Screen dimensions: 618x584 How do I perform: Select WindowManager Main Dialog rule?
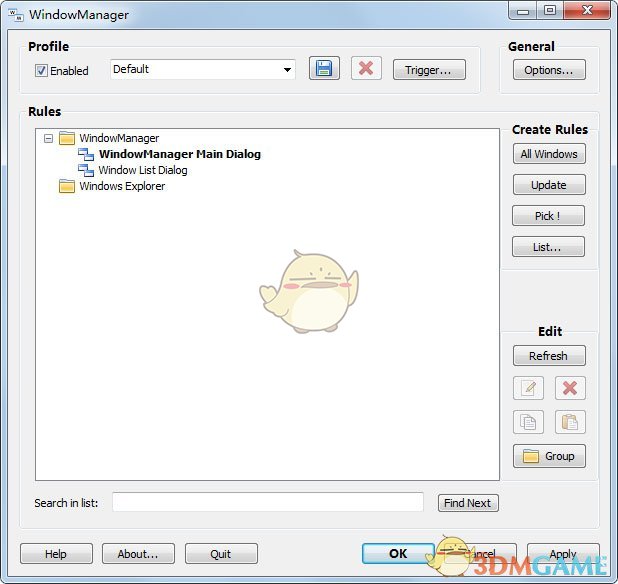[180, 154]
